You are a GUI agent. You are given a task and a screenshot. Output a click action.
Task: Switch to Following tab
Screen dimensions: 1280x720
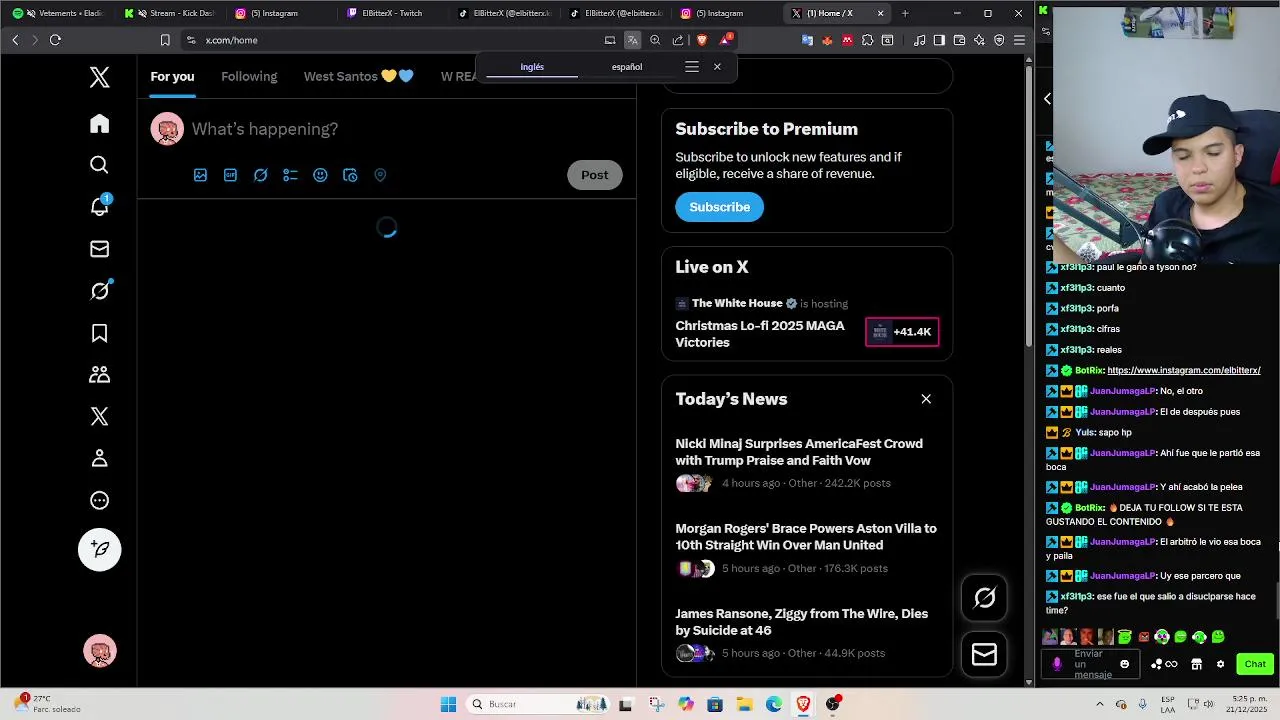[249, 76]
